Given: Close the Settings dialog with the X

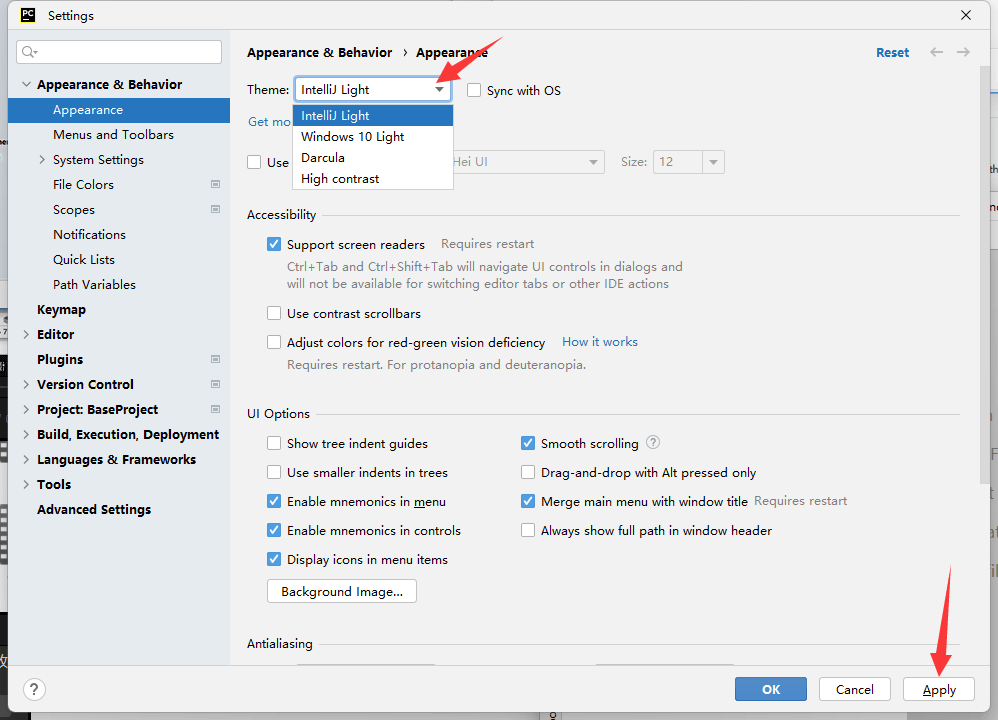Looking at the screenshot, I should [x=966, y=15].
